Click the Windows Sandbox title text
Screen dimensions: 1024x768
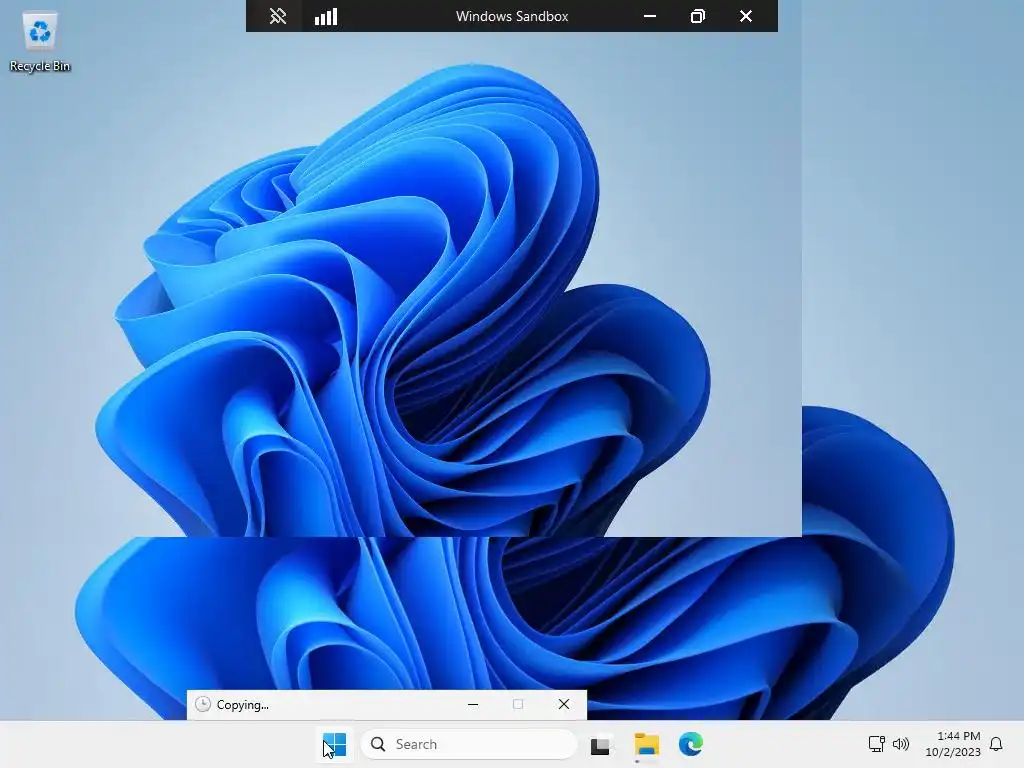pyautogui.click(x=512, y=16)
